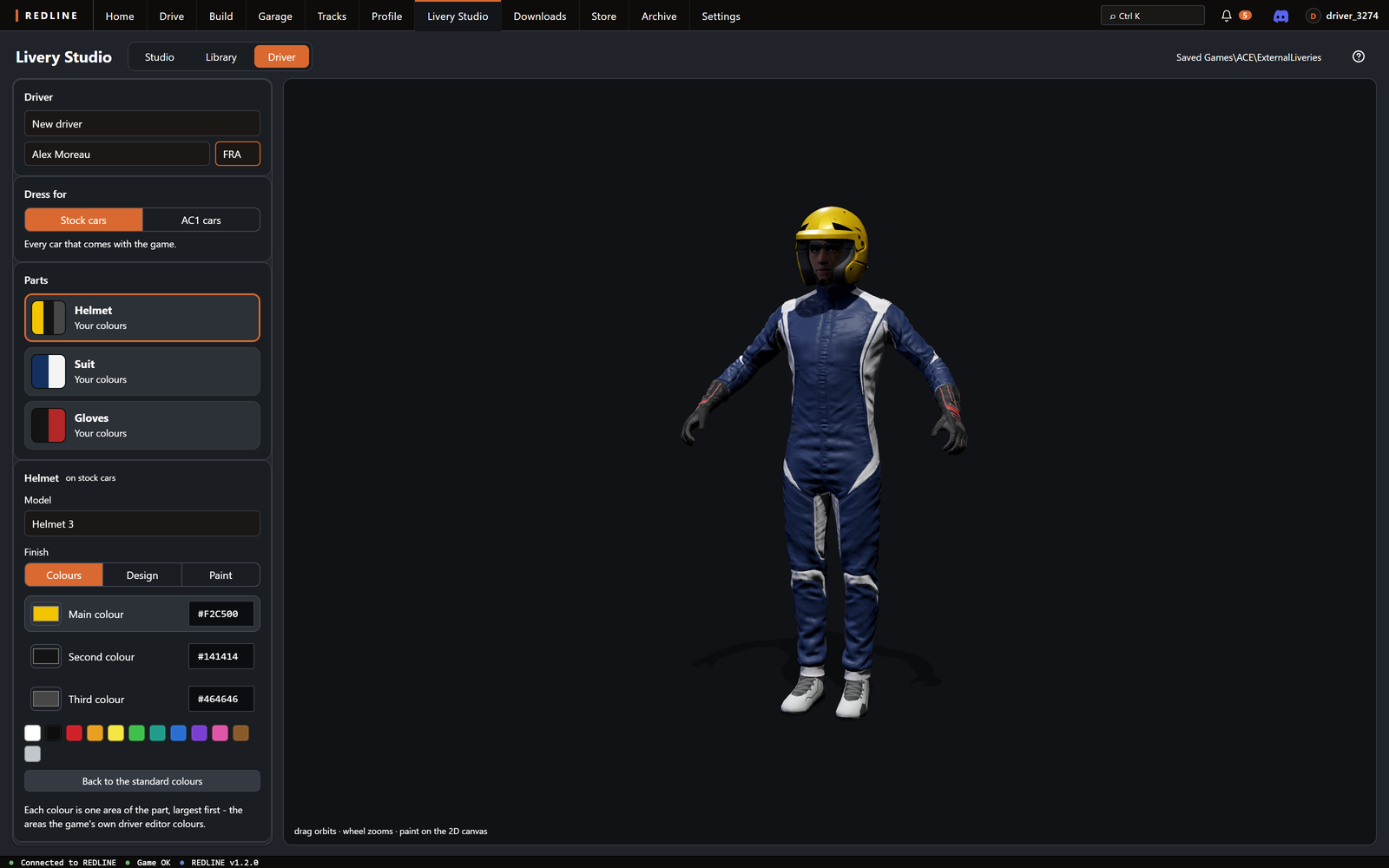
Task: Select the Helmet part card
Action: (142, 318)
